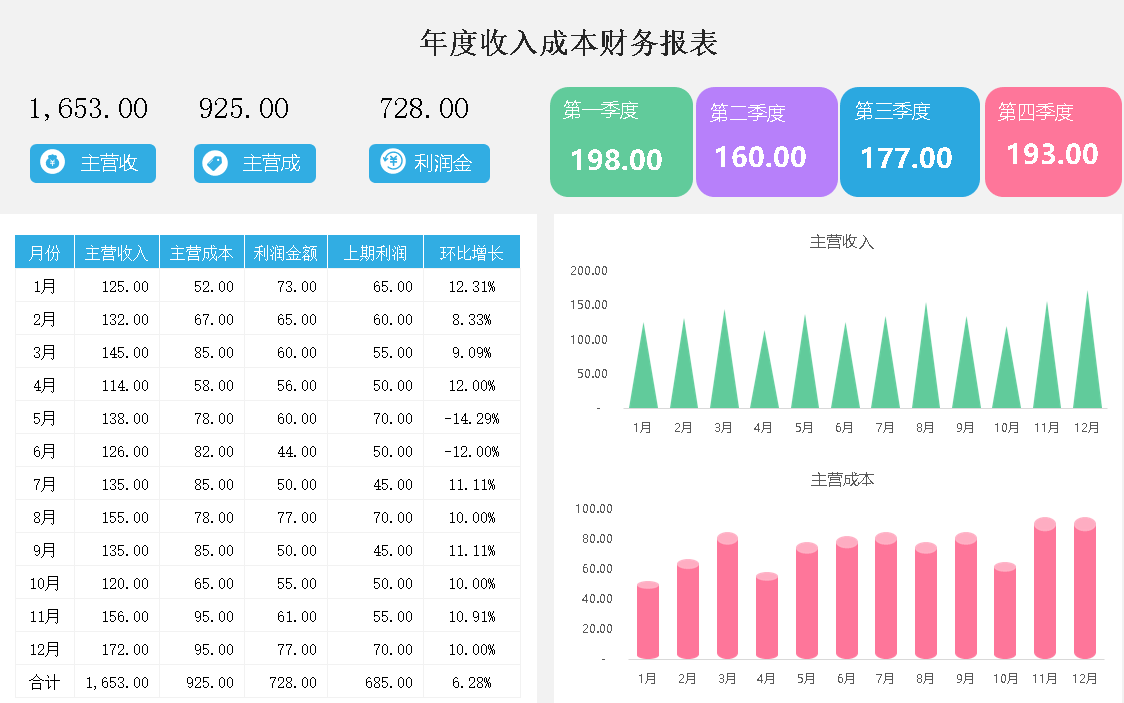Click the 5月 growth cell showing -14.29%

coord(471,418)
